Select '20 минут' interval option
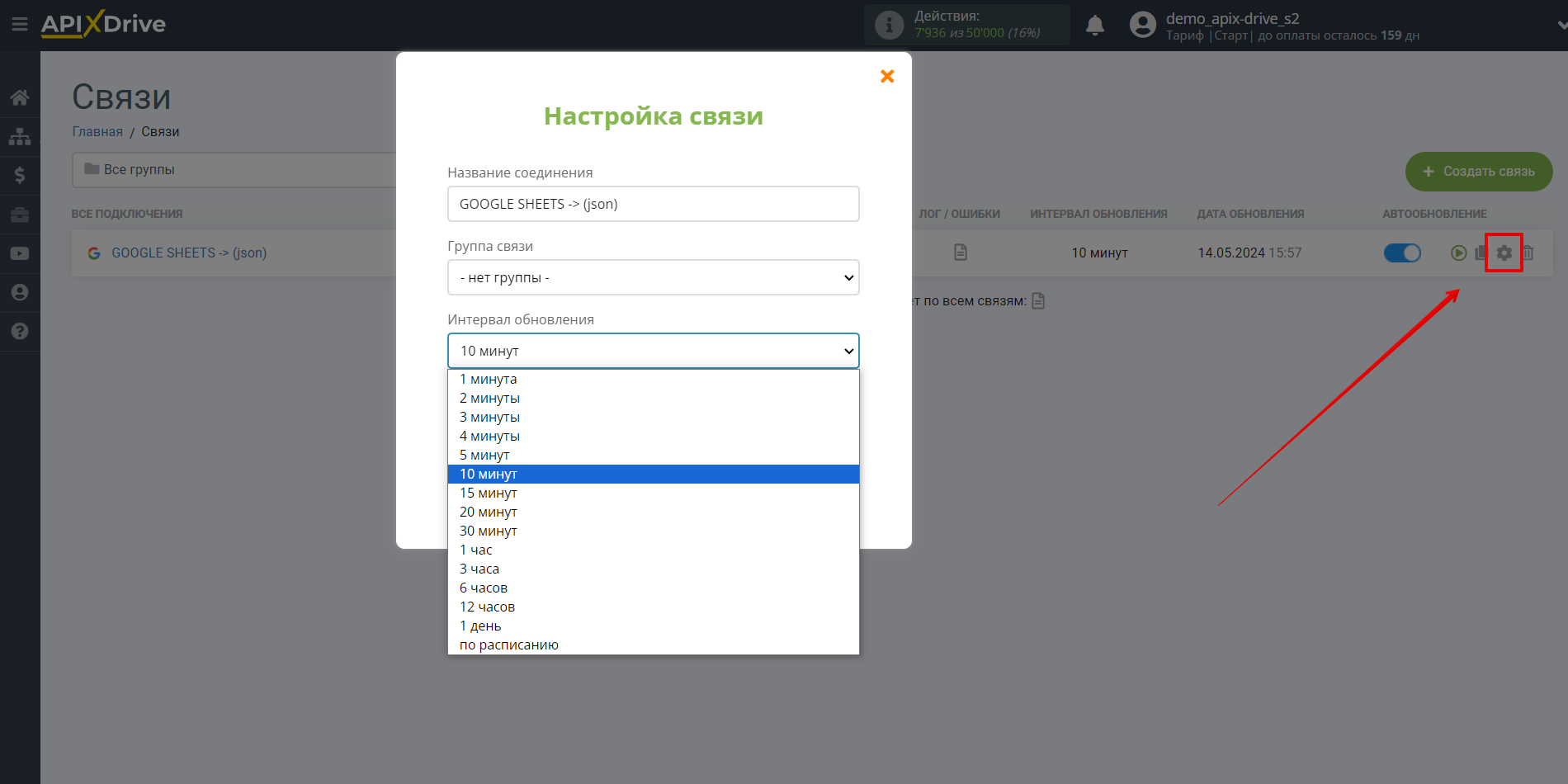1568x784 pixels. pyautogui.click(x=654, y=512)
